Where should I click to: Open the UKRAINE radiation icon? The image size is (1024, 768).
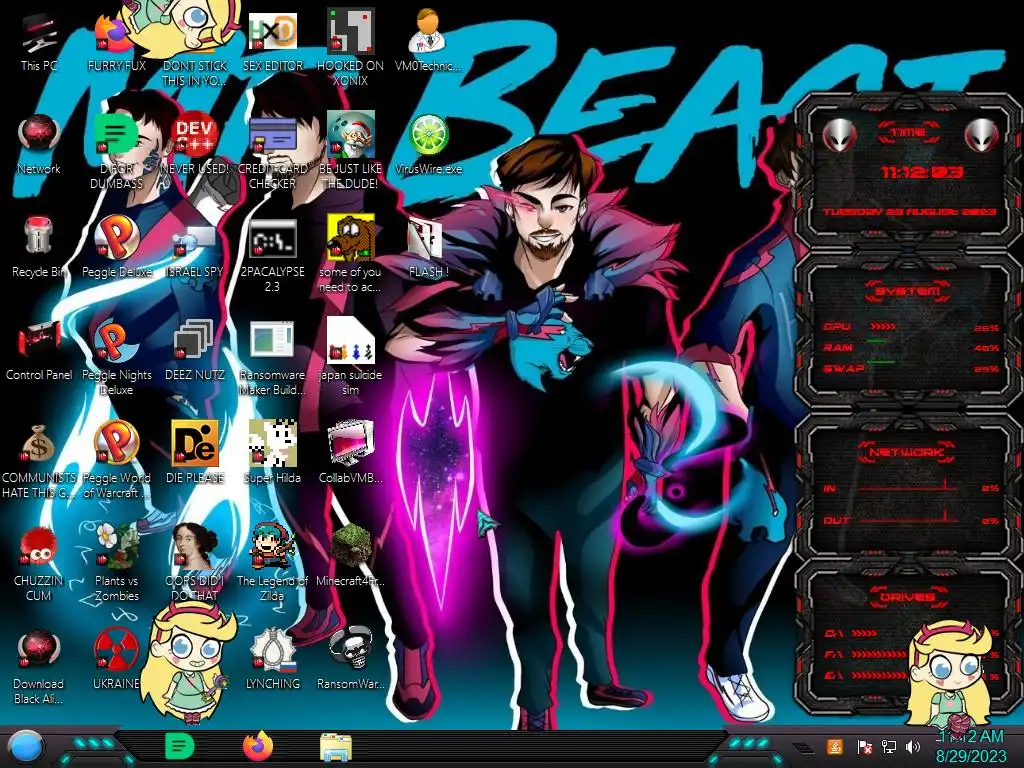click(x=116, y=649)
